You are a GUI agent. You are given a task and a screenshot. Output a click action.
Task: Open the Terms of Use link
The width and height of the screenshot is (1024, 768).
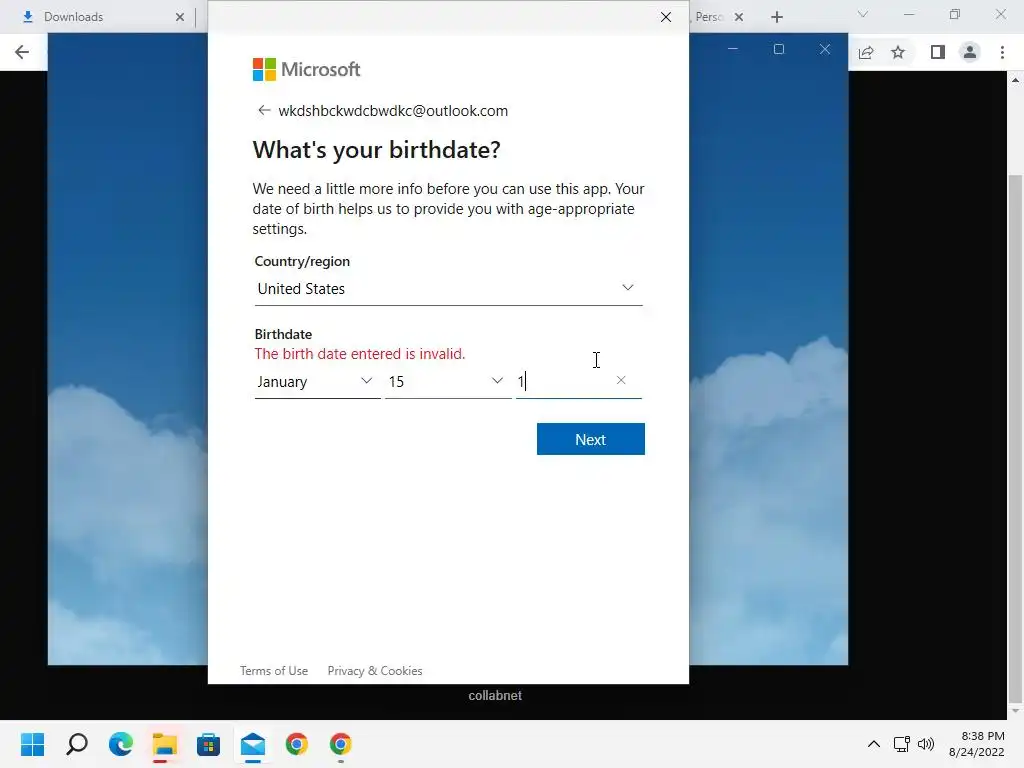274,671
